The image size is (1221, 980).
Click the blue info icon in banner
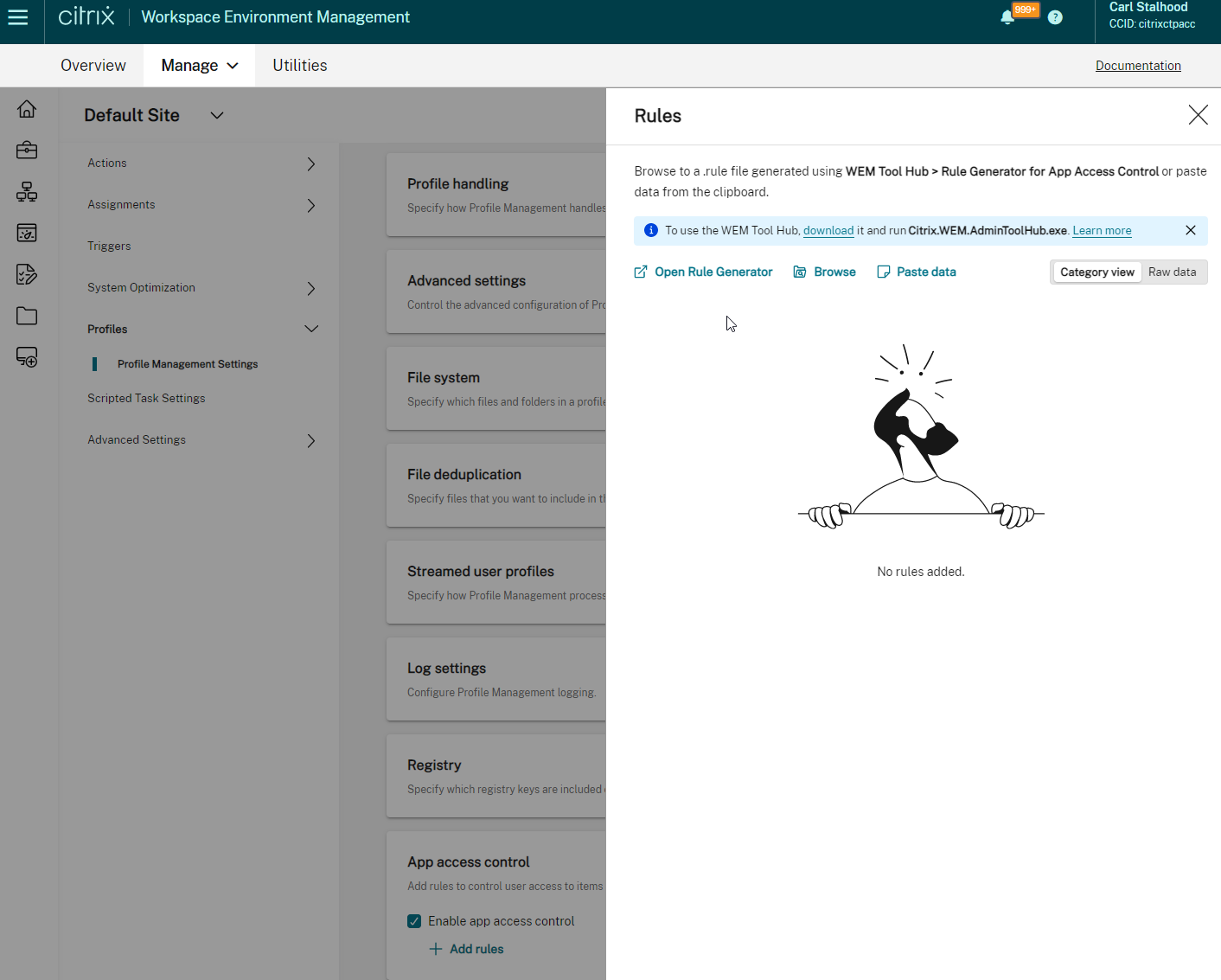[651, 230]
